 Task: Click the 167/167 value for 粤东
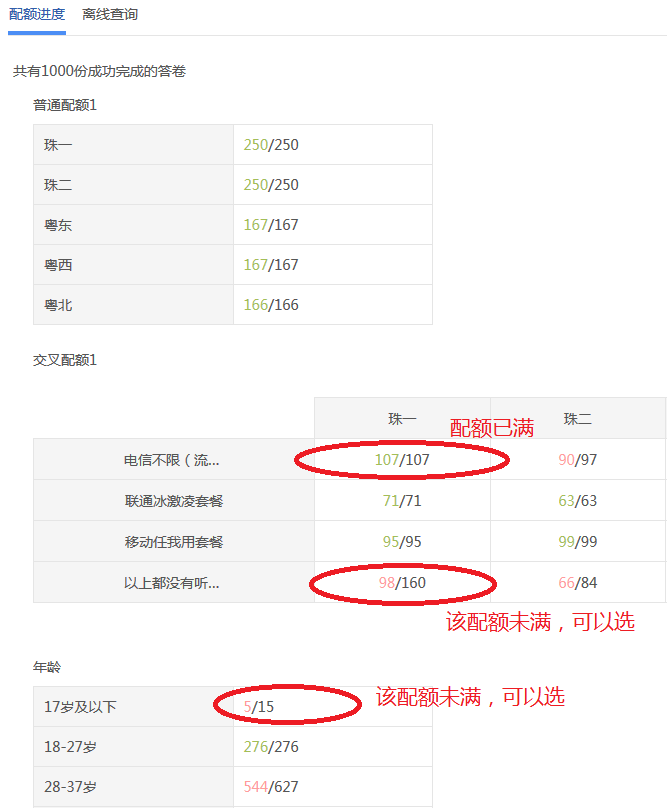click(x=271, y=225)
